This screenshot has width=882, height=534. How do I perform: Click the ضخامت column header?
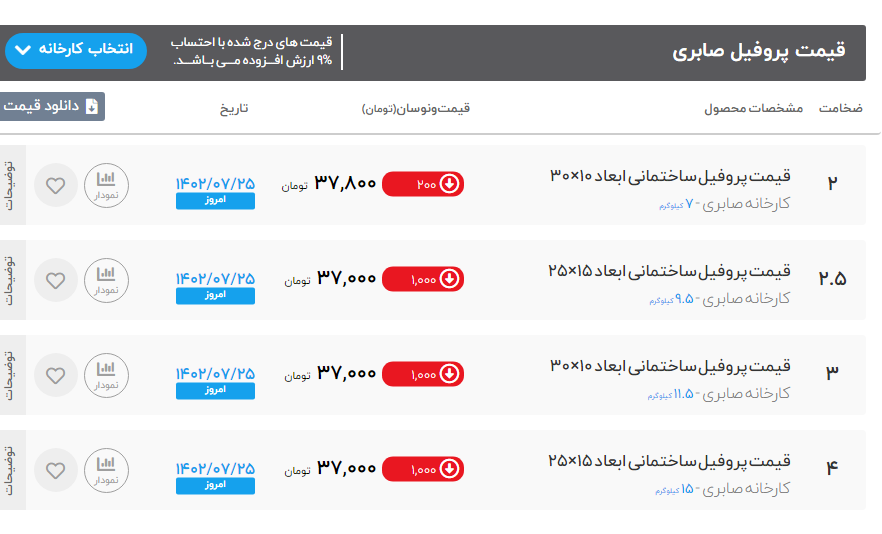pos(840,108)
